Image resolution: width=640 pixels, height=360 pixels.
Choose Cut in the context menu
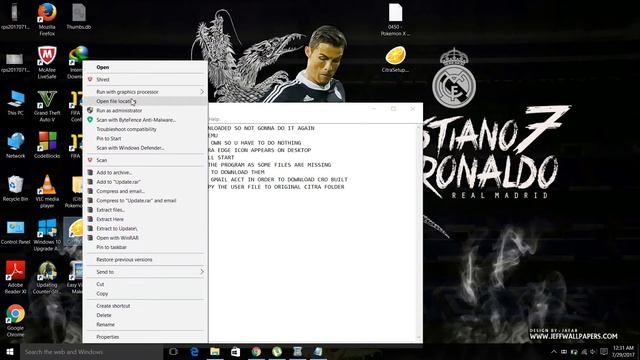point(145,284)
